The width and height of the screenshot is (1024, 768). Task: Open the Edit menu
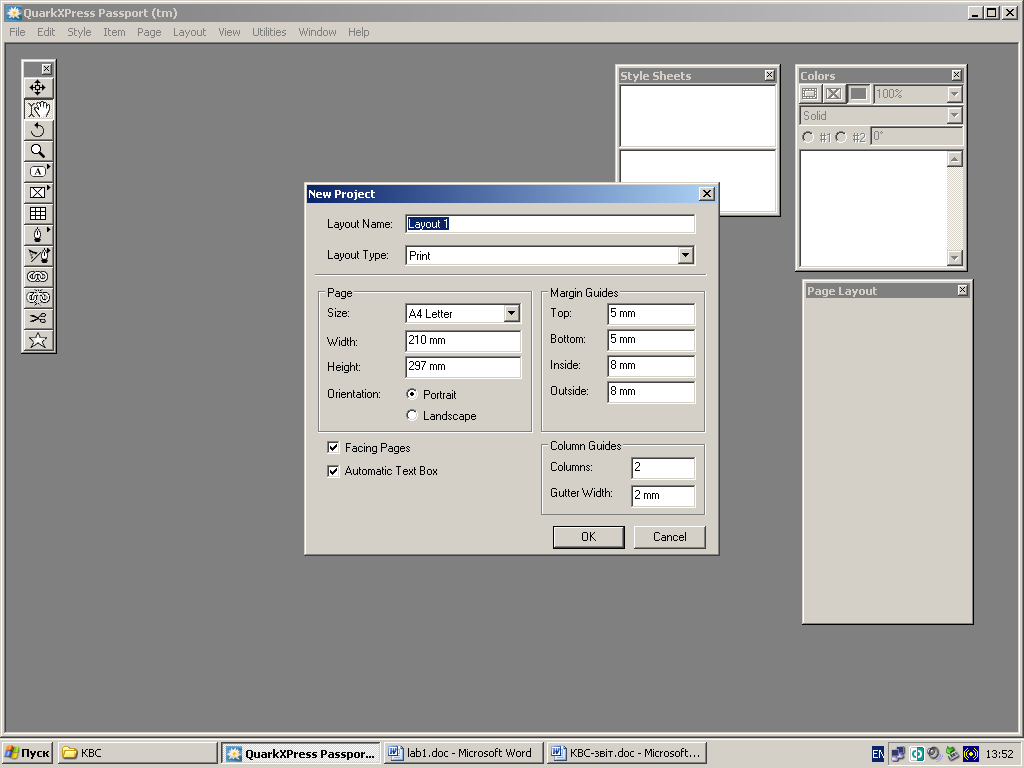pyautogui.click(x=46, y=32)
